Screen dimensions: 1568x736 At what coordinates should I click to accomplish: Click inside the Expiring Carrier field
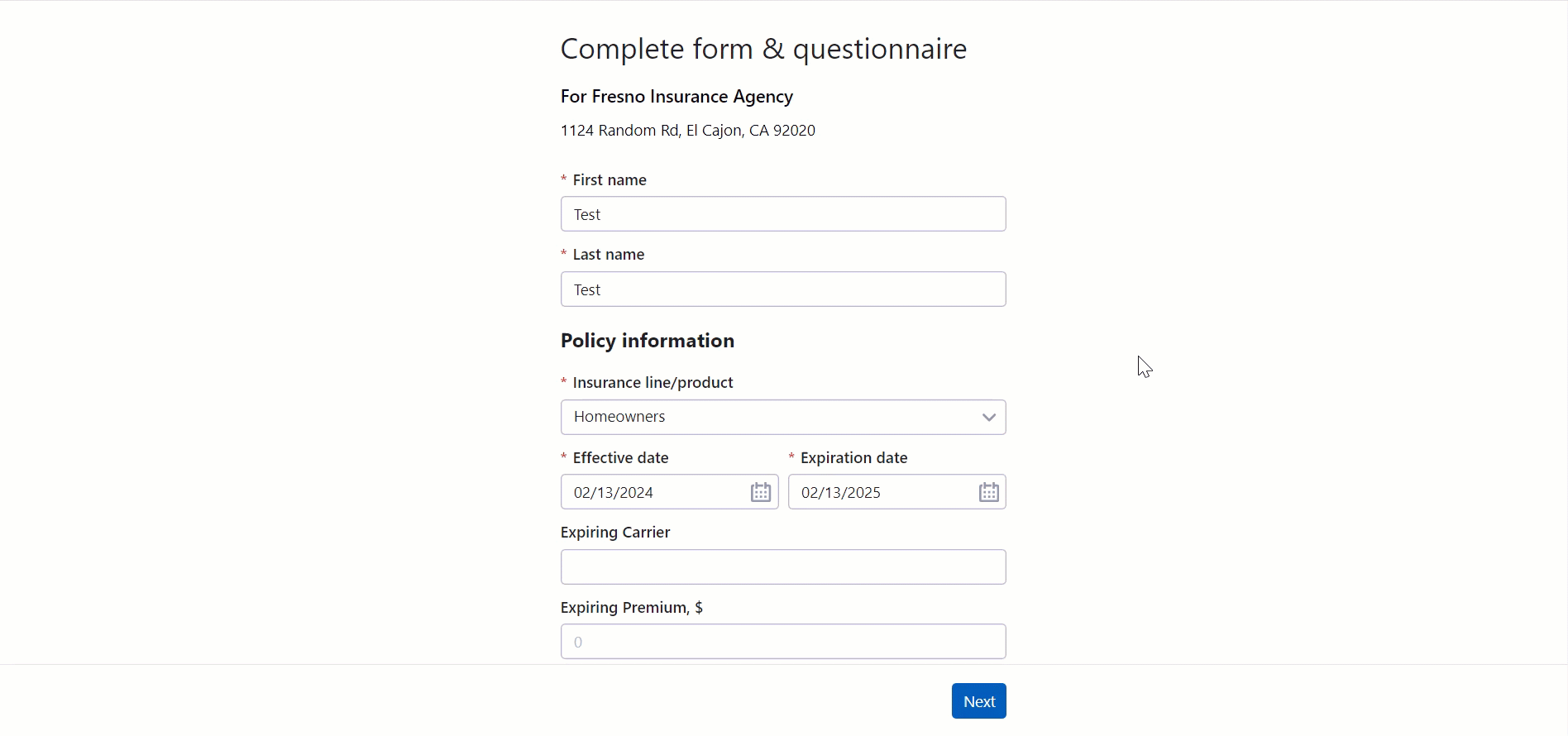[782, 566]
